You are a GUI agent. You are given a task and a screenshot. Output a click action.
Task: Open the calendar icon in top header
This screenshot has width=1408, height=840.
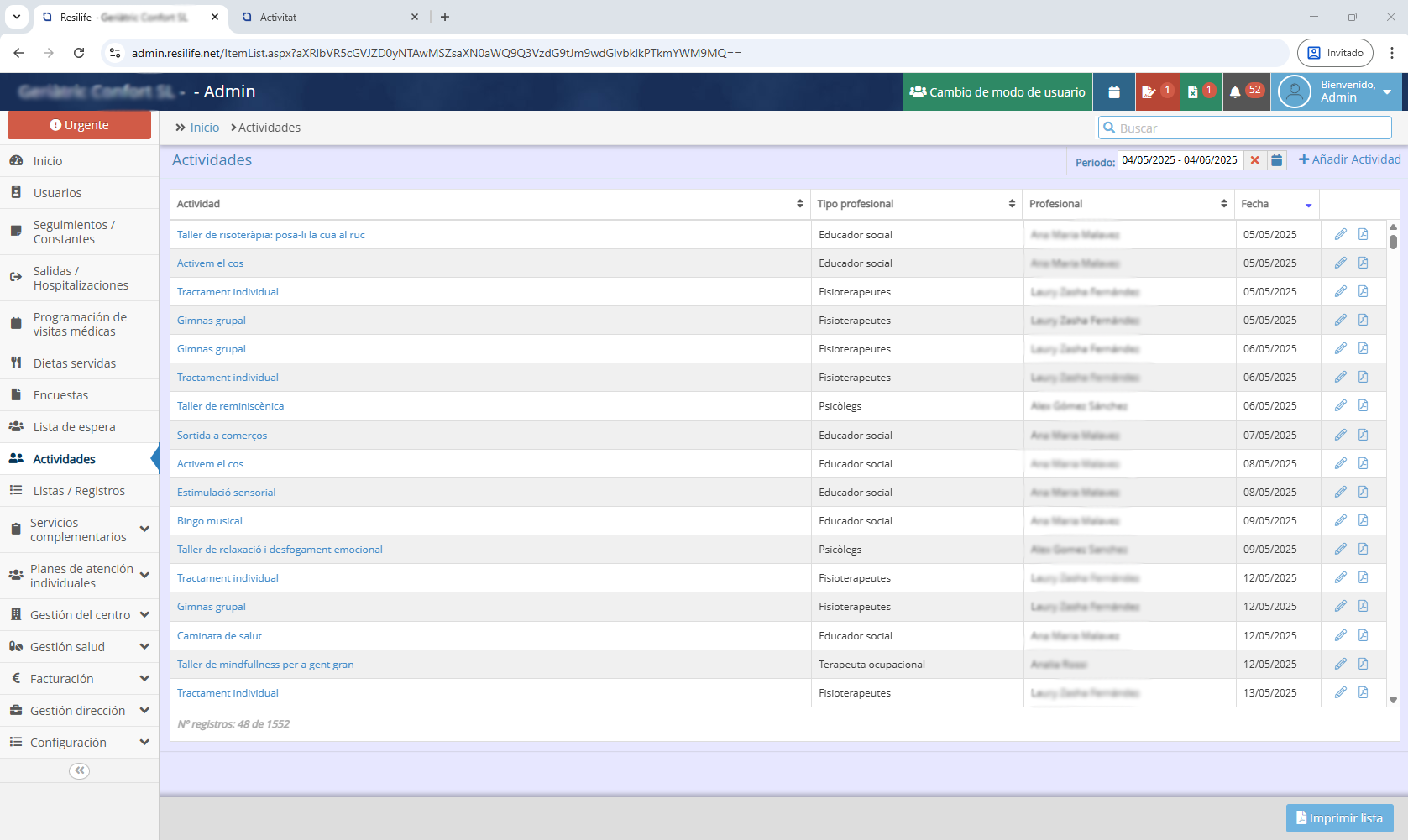[1114, 92]
